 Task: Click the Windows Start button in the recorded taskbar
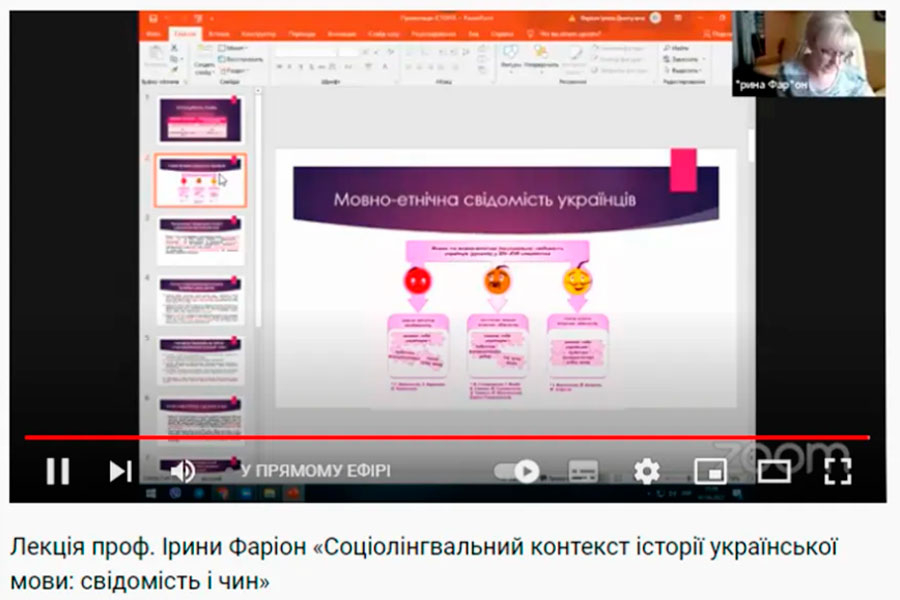pos(151,493)
